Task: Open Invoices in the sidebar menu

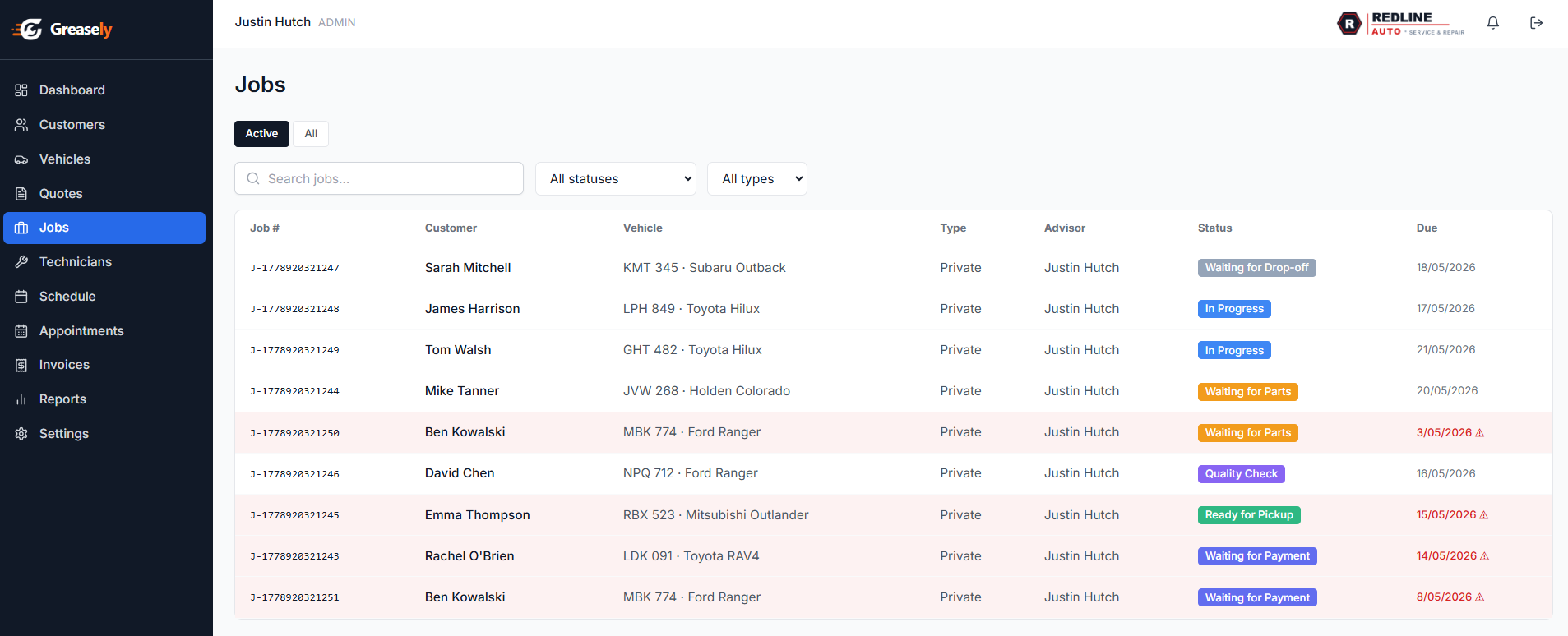Action: coord(104,365)
